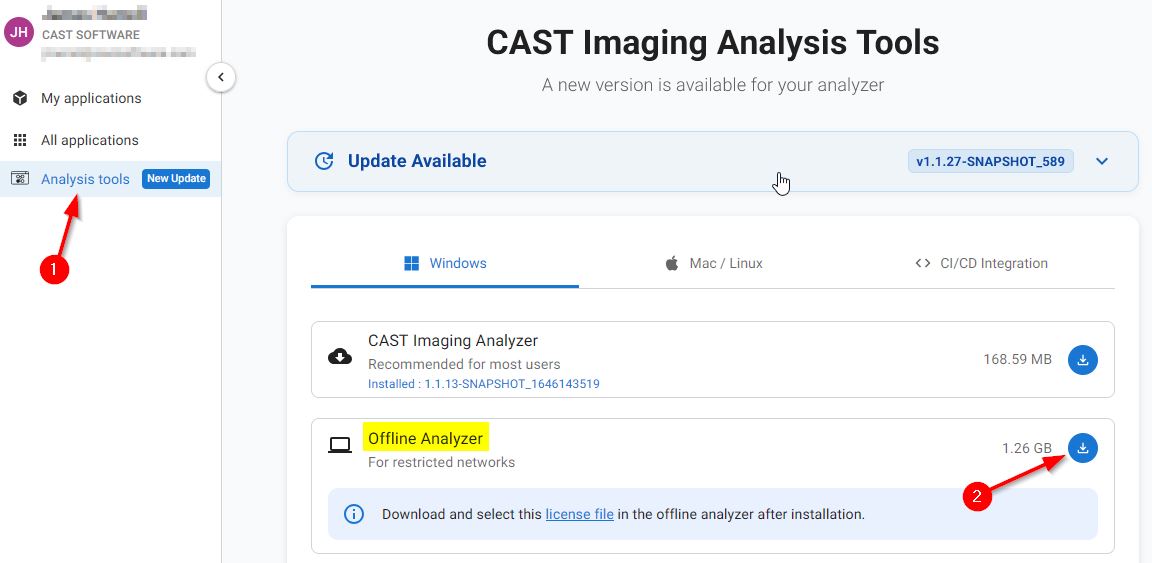Click the cloud download icon
Image resolution: width=1152 pixels, height=563 pixels.
(340, 356)
